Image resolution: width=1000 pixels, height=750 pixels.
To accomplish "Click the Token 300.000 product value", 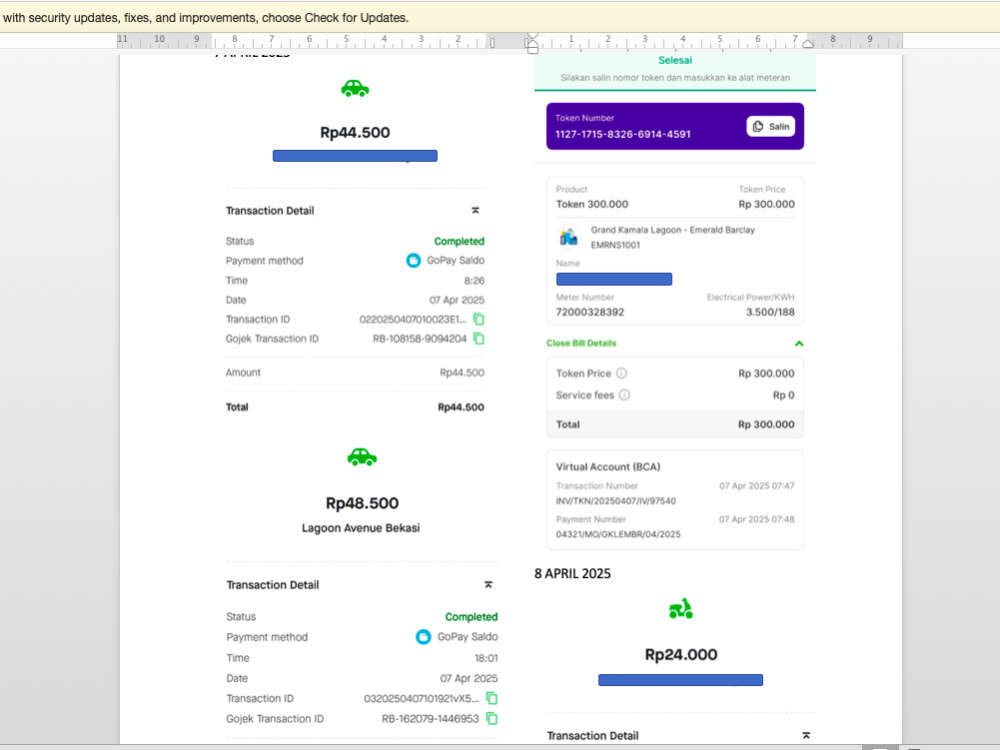I will coord(592,204).
